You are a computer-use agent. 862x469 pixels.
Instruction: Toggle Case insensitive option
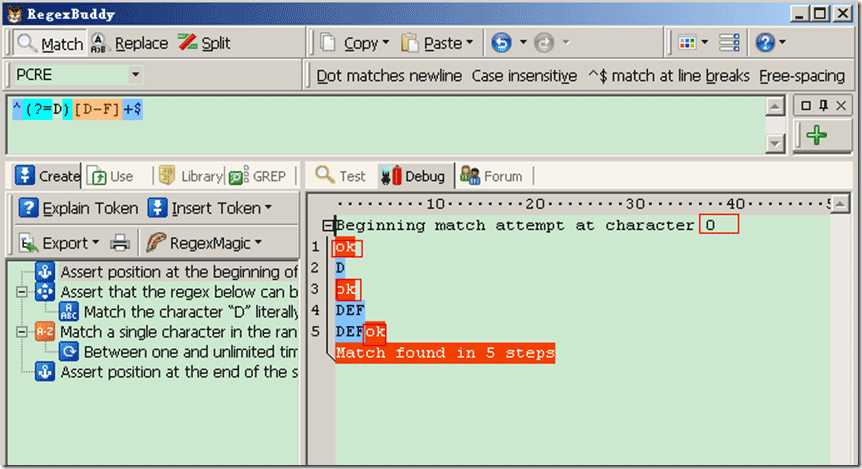point(524,75)
